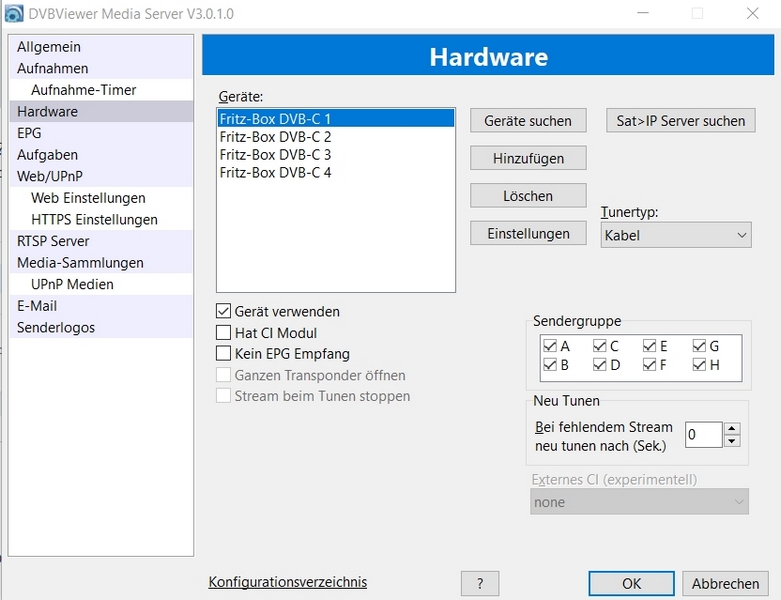Uncheck Sendergruppe A checkbox
Viewport: 781px width, 600px height.
click(549, 346)
